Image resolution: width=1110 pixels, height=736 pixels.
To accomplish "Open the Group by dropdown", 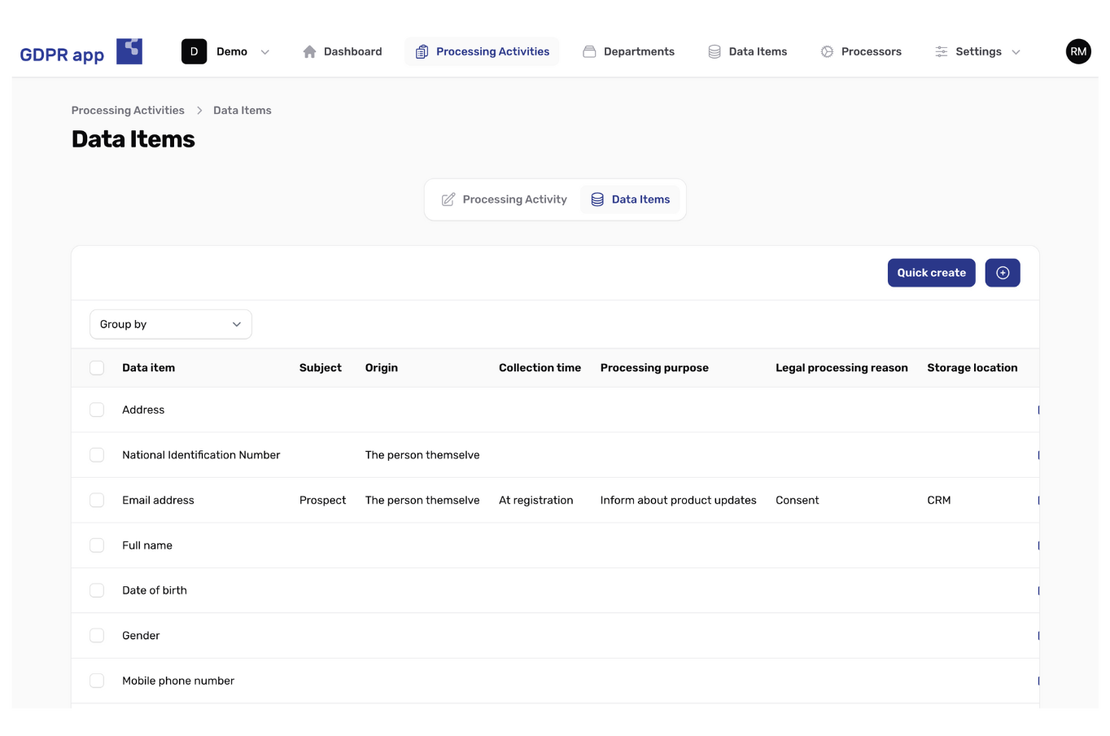I will 170,324.
